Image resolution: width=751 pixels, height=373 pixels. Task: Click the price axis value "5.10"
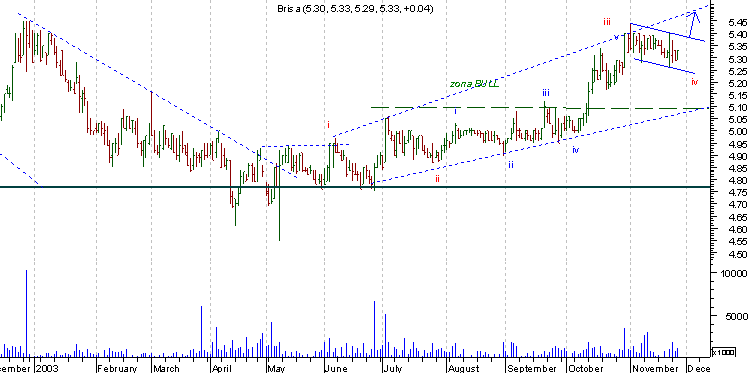pos(737,108)
